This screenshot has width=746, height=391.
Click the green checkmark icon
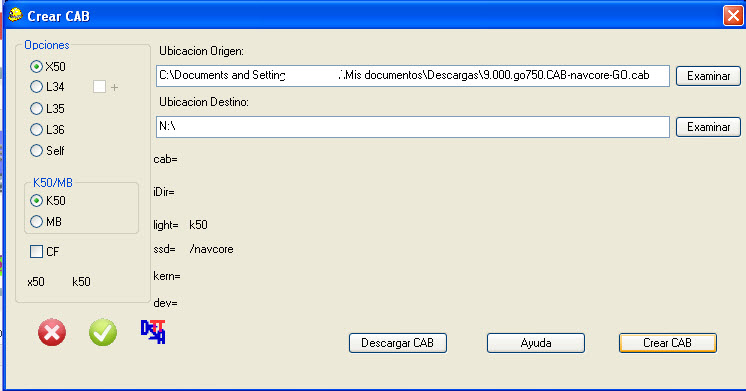pyautogui.click(x=103, y=332)
